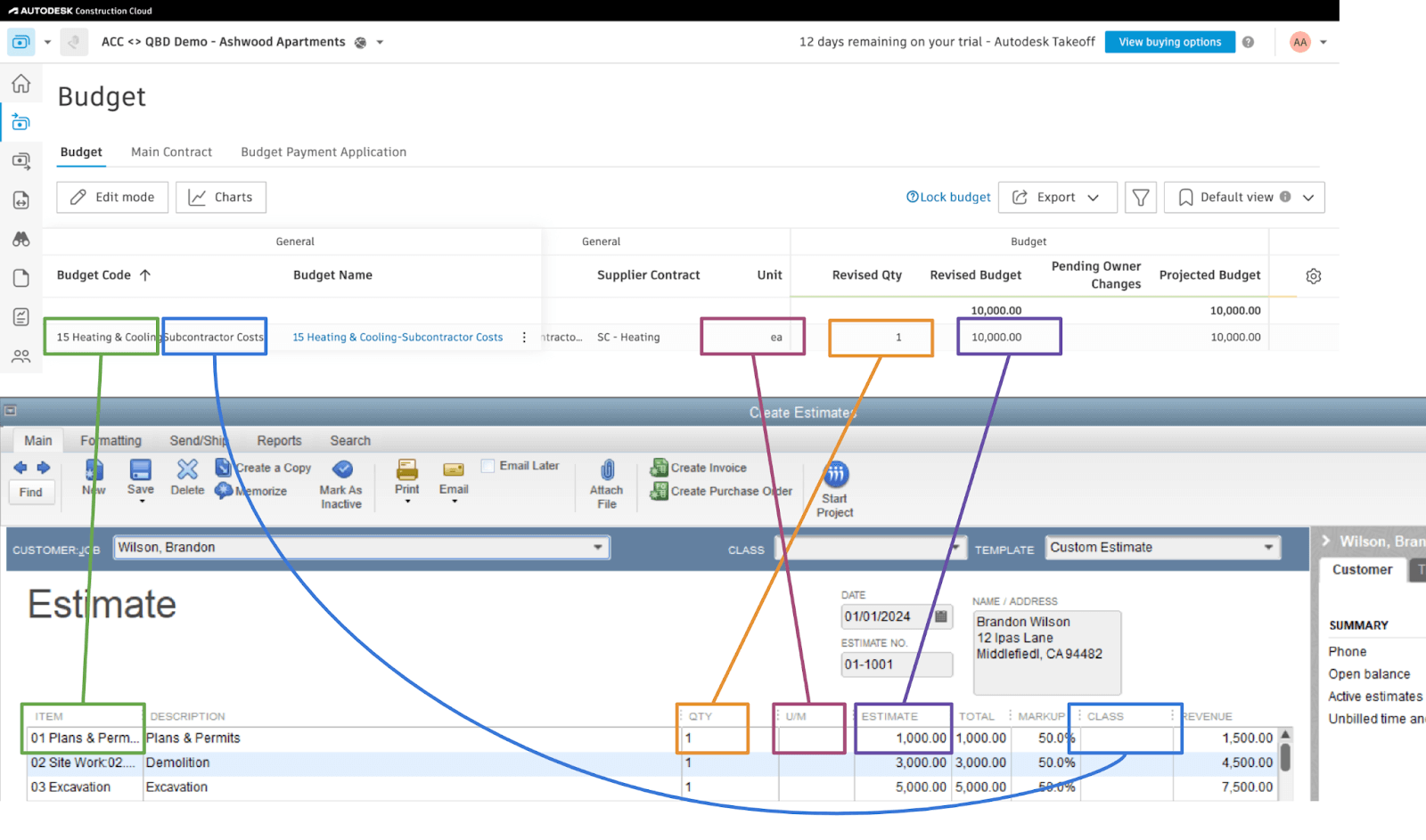Click the previous estimate left arrow
Image resolution: width=1426 pixels, height=840 pixels.
click(x=20, y=468)
